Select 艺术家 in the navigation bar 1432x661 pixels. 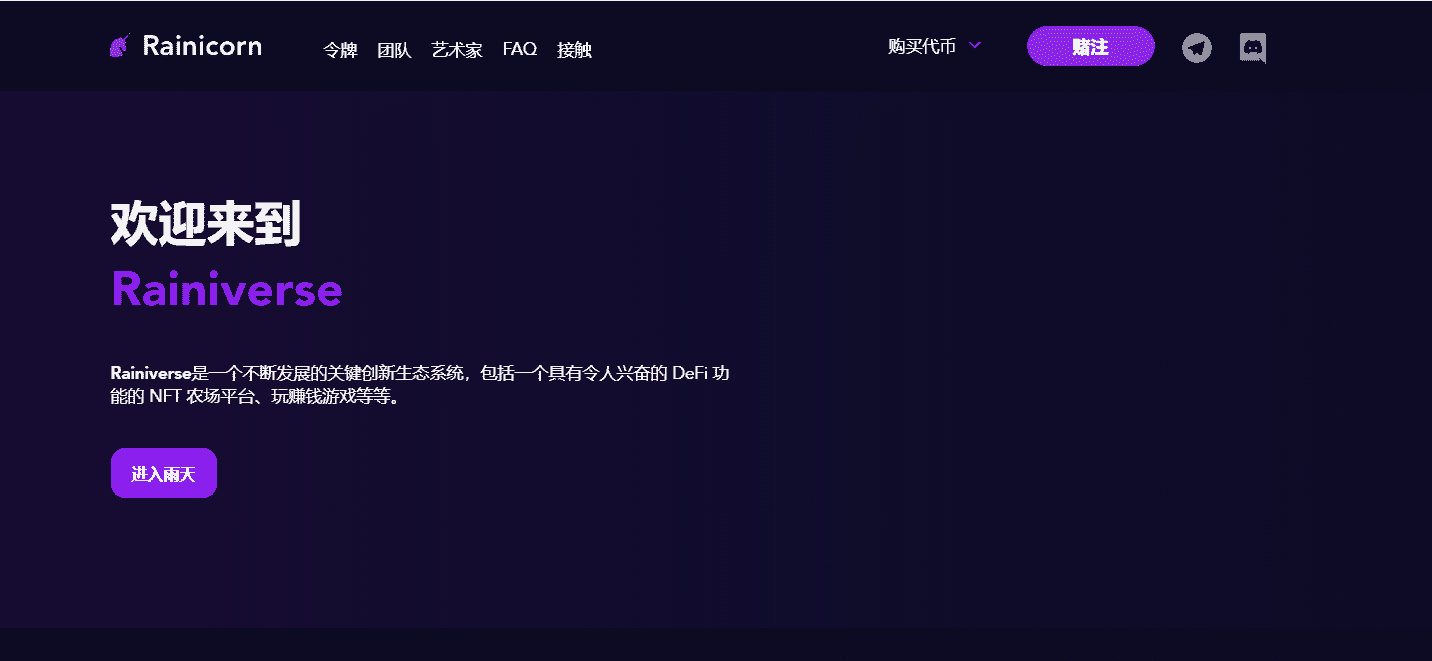tap(456, 50)
